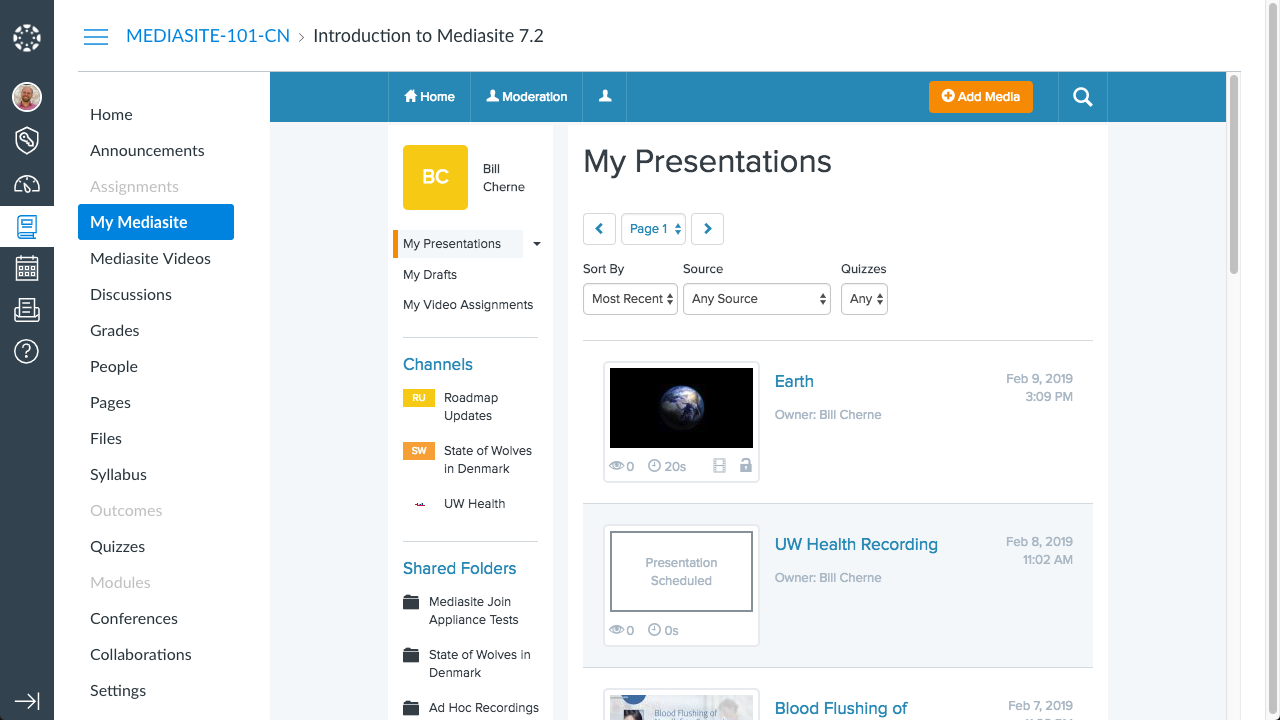1280x720 pixels.
Task: Open the Canvas logo home icon
Action: (27, 39)
